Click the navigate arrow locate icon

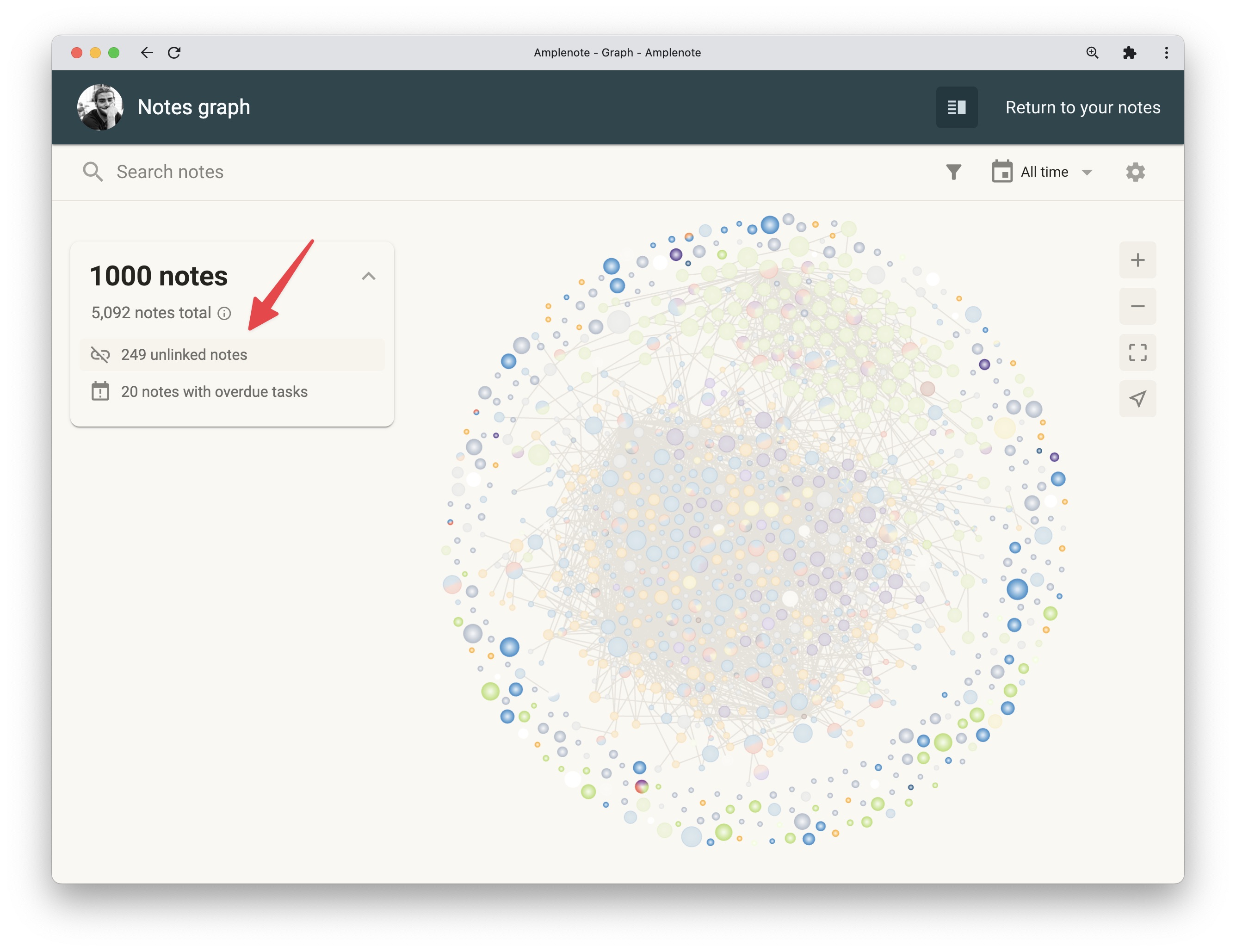tap(1137, 399)
